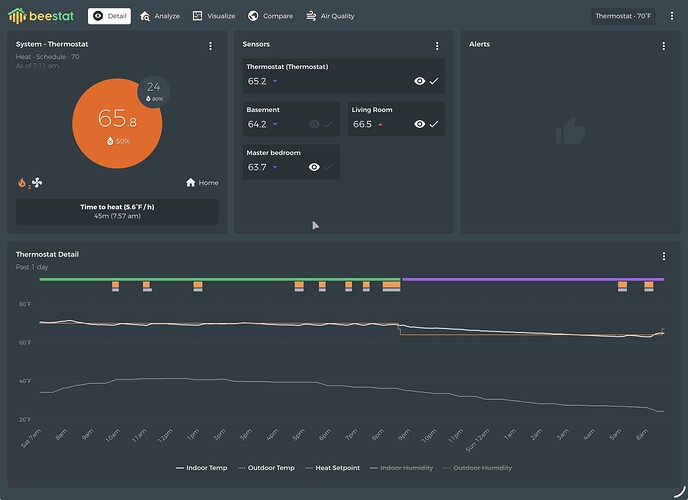
Task: Click the orange 65.8 temperature circle
Action: point(117,122)
